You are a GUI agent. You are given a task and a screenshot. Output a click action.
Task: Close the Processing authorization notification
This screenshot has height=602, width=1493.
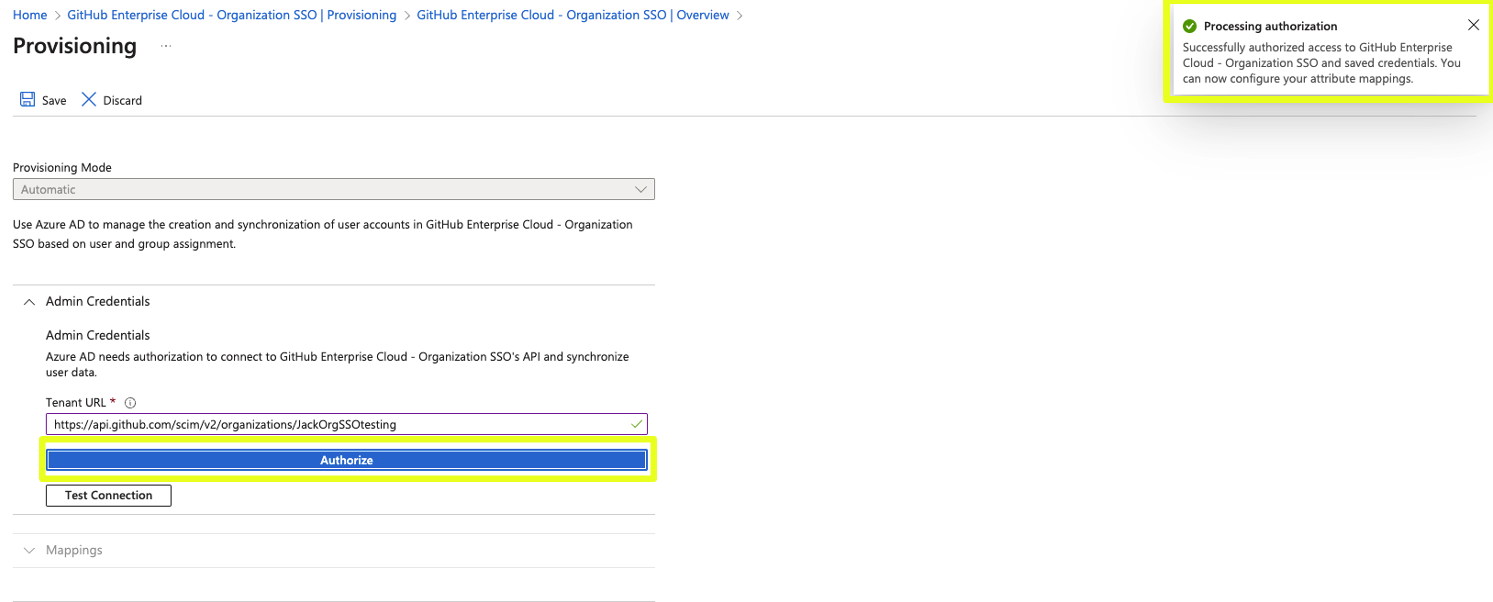pyautogui.click(x=1473, y=25)
